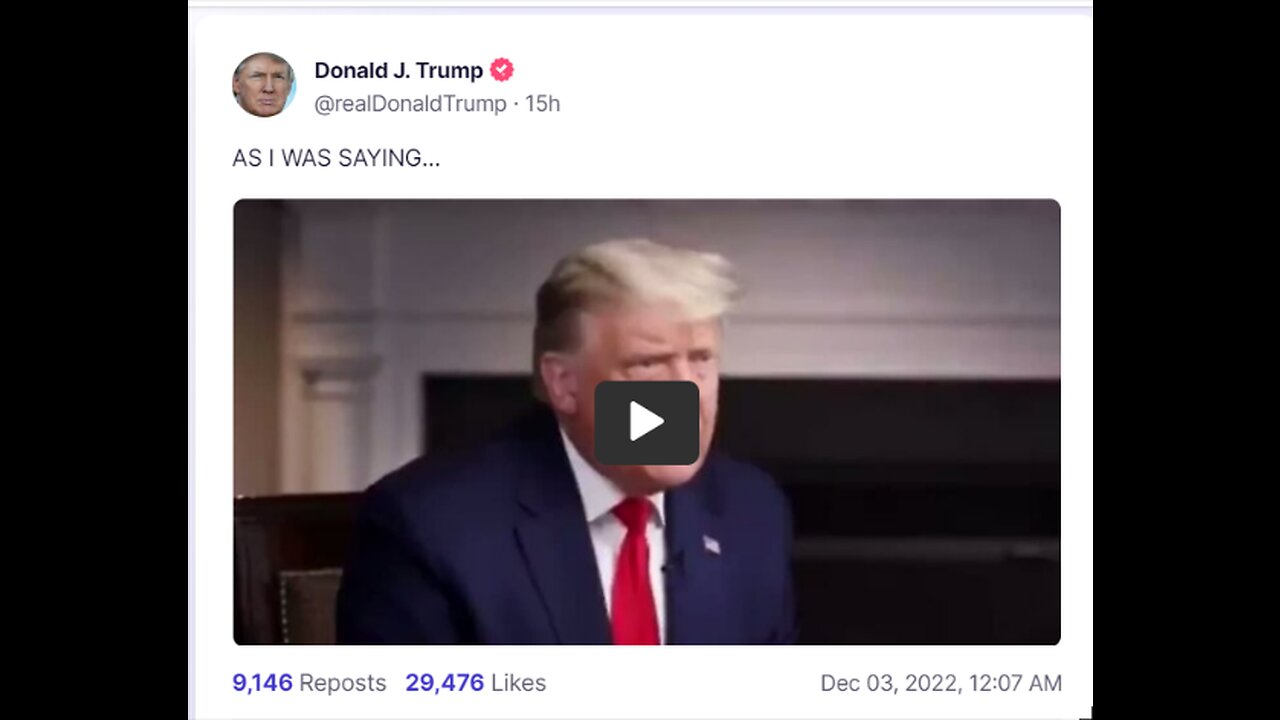Open the Donald J. Trump display name
The height and width of the screenshot is (720, 1280).
click(398, 70)
